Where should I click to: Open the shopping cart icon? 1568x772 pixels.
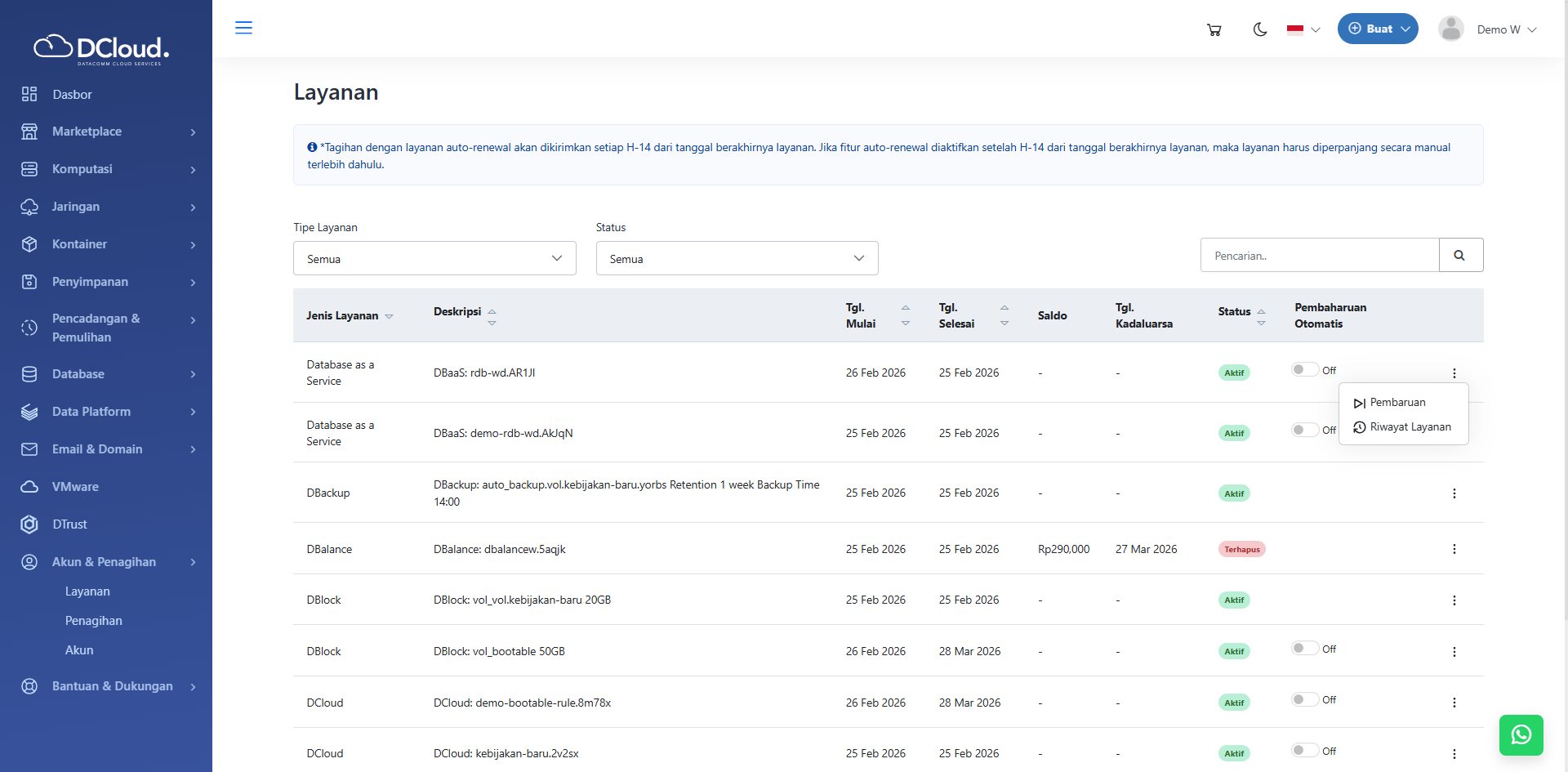[x=1214, y=29]
